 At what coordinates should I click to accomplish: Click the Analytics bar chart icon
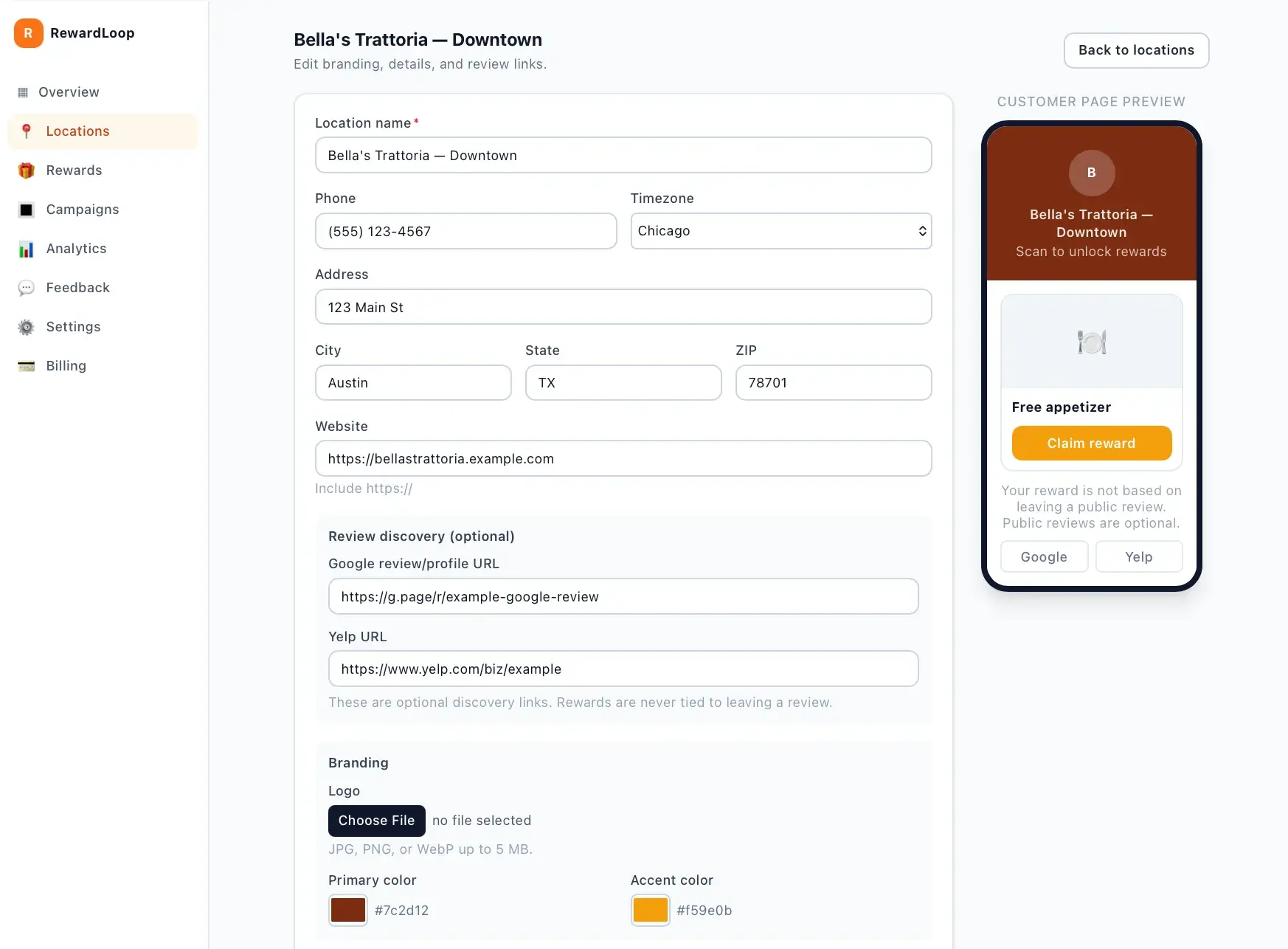point(27,249)
